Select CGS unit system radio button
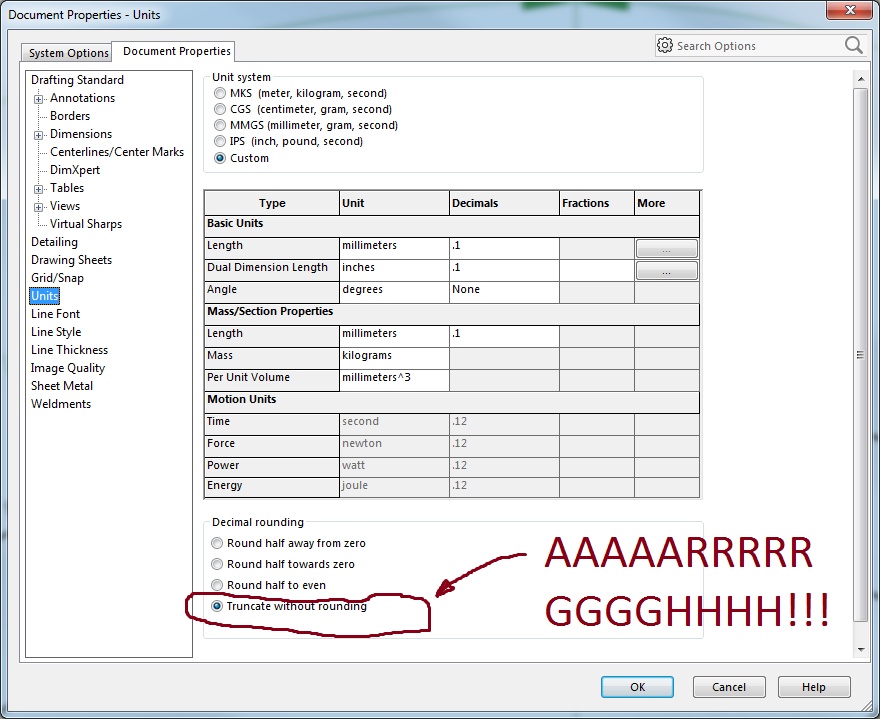The height and width of the screenshot is (719, 882). point(219,109)
